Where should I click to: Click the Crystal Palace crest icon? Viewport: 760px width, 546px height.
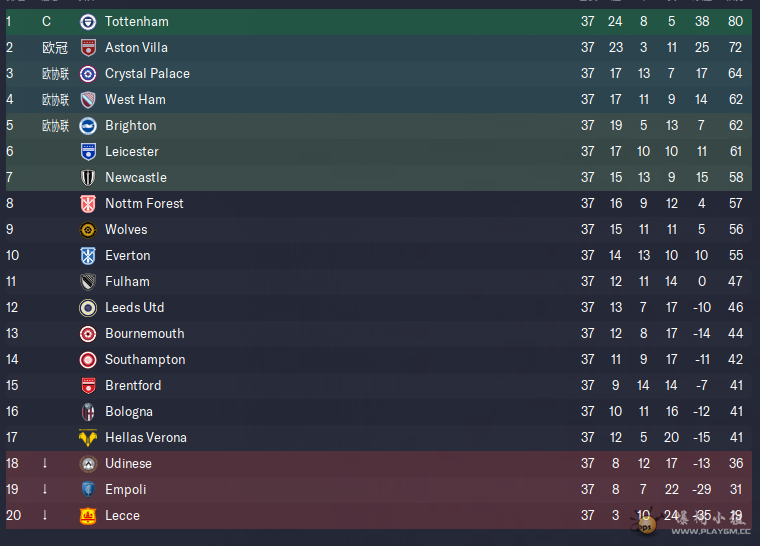88,74
